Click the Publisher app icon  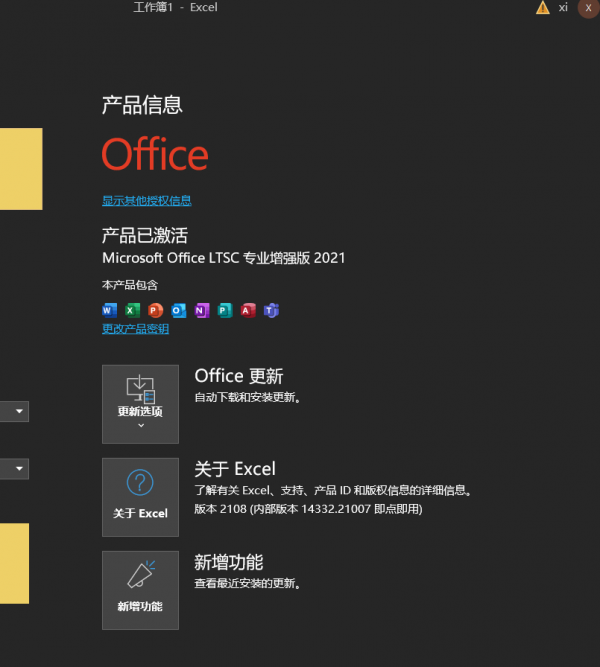[225, 311]
